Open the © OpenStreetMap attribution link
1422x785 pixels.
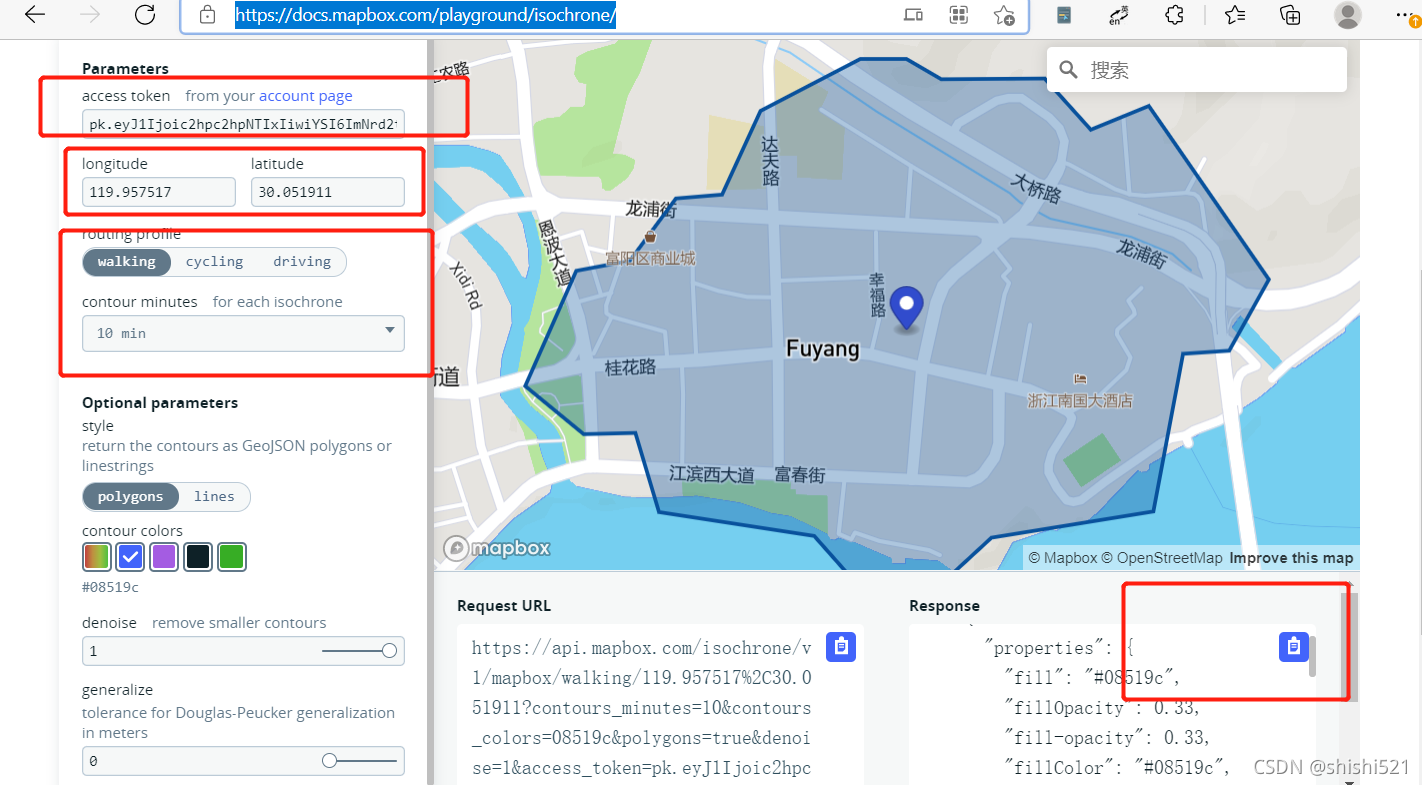point(1162,558)
